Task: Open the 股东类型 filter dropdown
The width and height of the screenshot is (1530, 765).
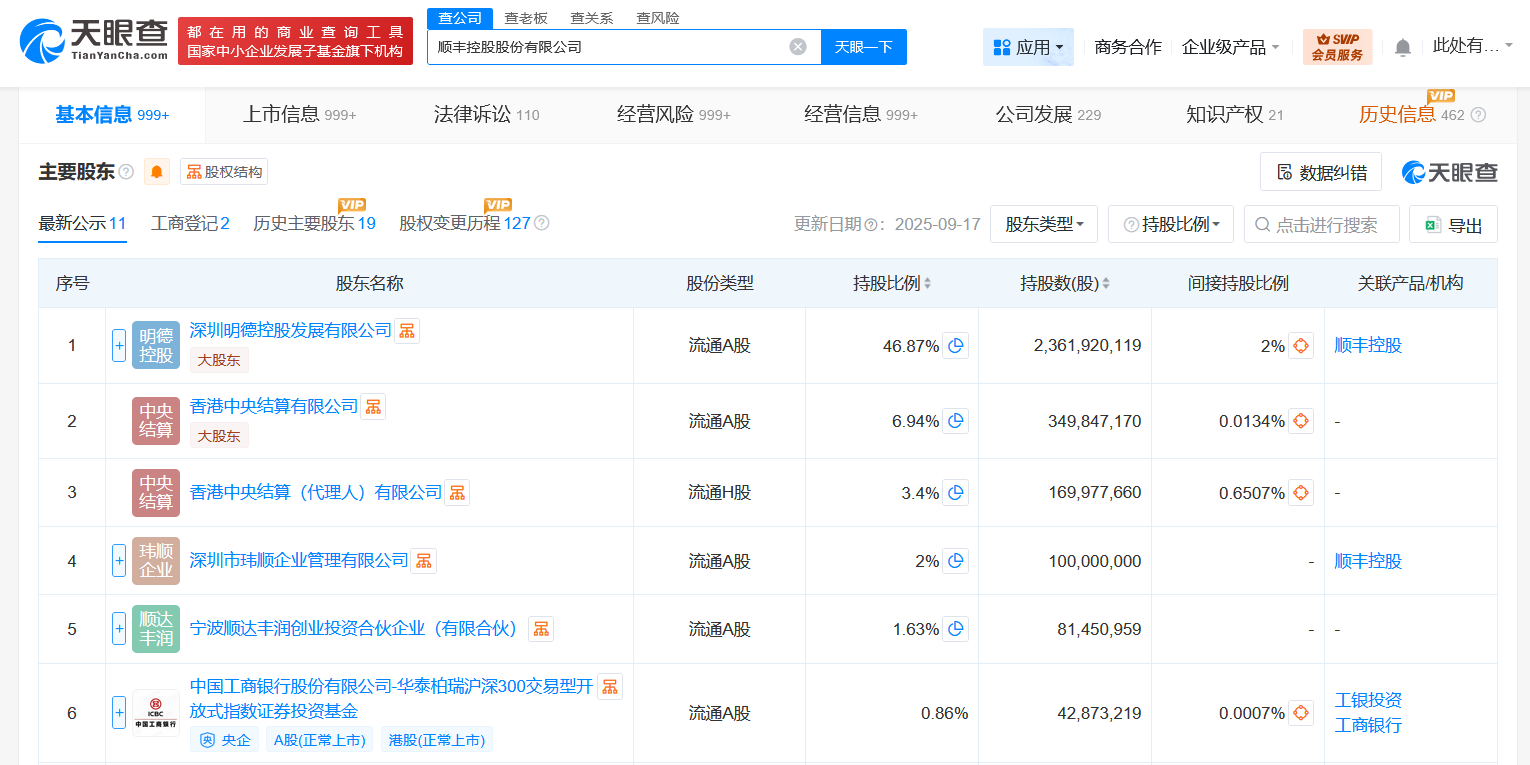Action: (x=1043, y=225)
